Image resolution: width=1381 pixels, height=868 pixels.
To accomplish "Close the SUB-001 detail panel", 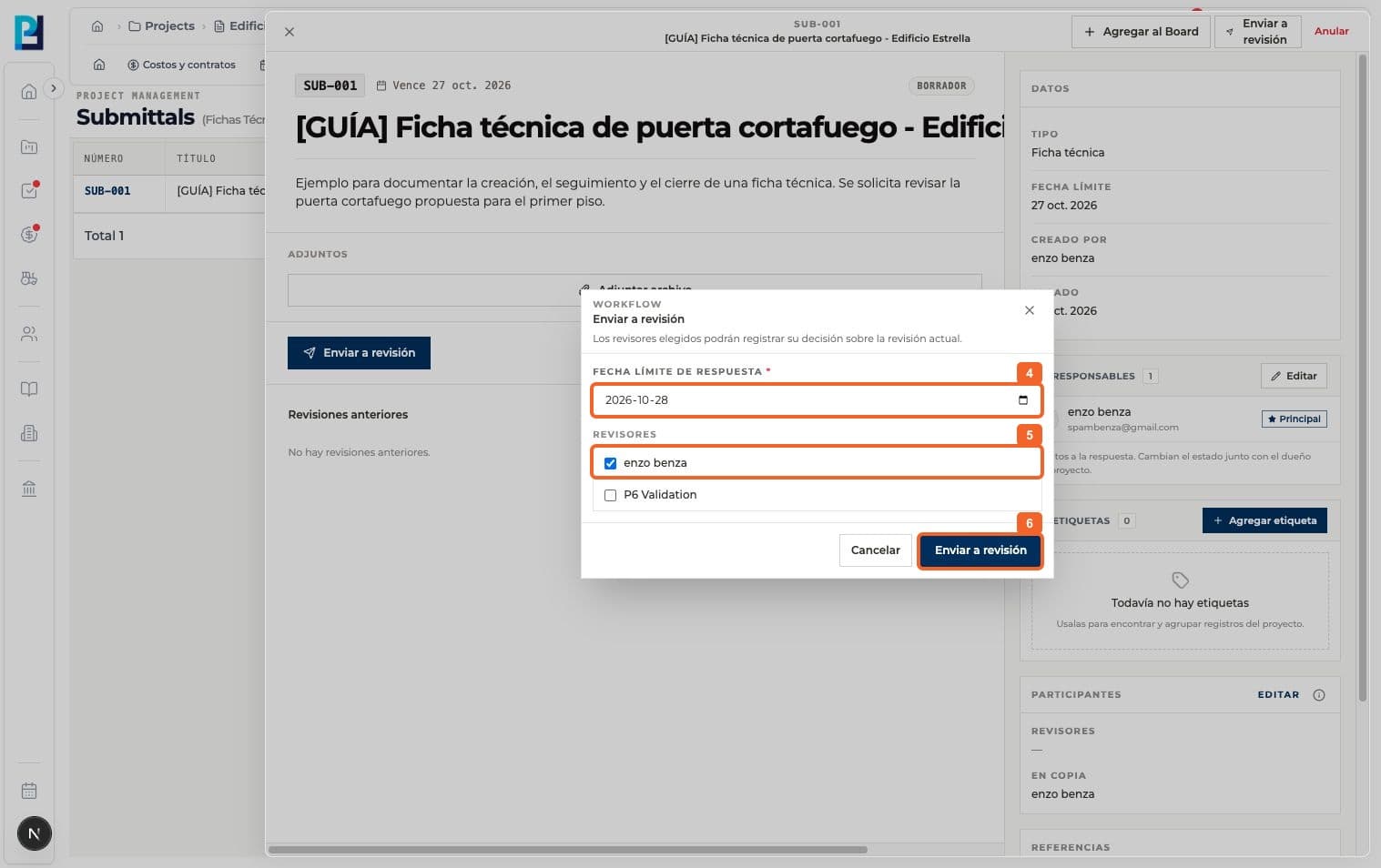I will pyautogui.click(x=289, y=32).
